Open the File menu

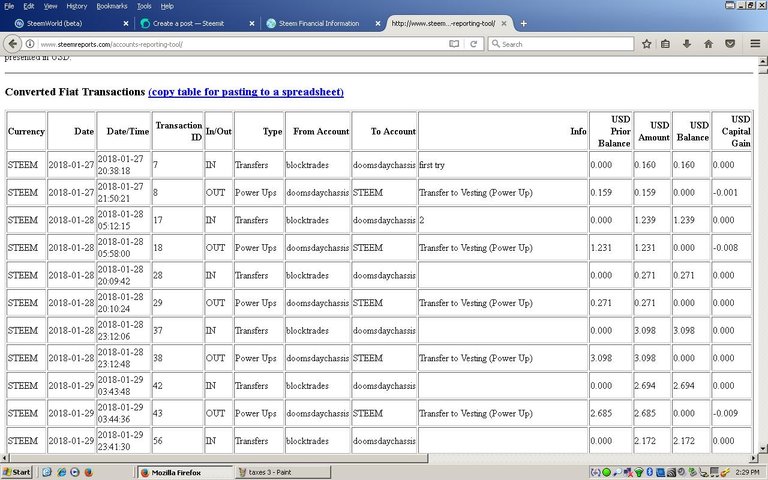click(9, 6)
